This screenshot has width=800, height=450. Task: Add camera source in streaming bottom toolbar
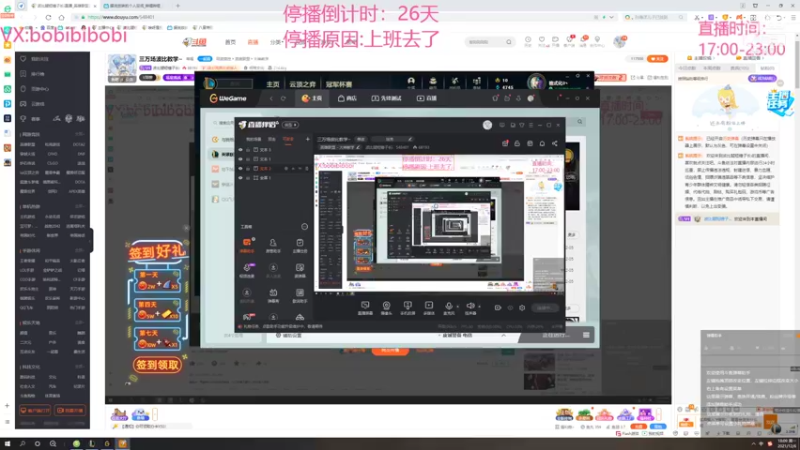[386, 308]
